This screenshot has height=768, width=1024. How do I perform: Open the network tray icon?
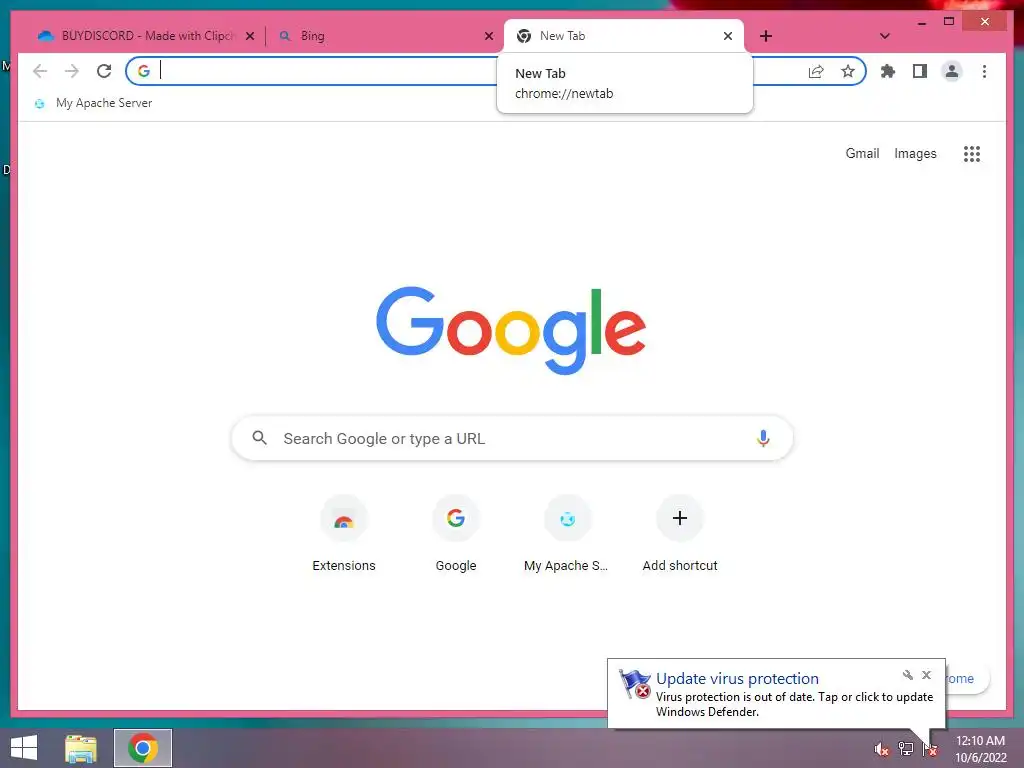click(x=905, y=749)
